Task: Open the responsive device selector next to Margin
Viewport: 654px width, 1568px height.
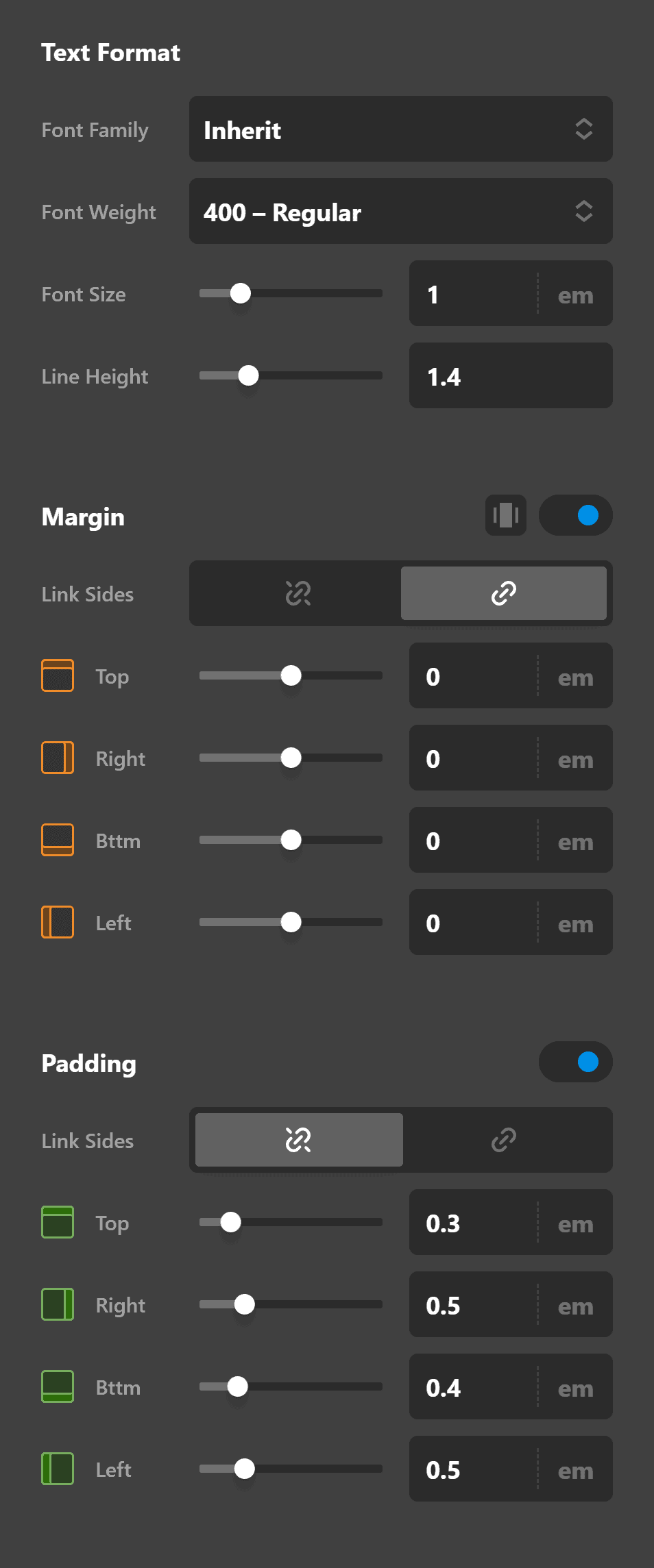Action: (505, 515)
